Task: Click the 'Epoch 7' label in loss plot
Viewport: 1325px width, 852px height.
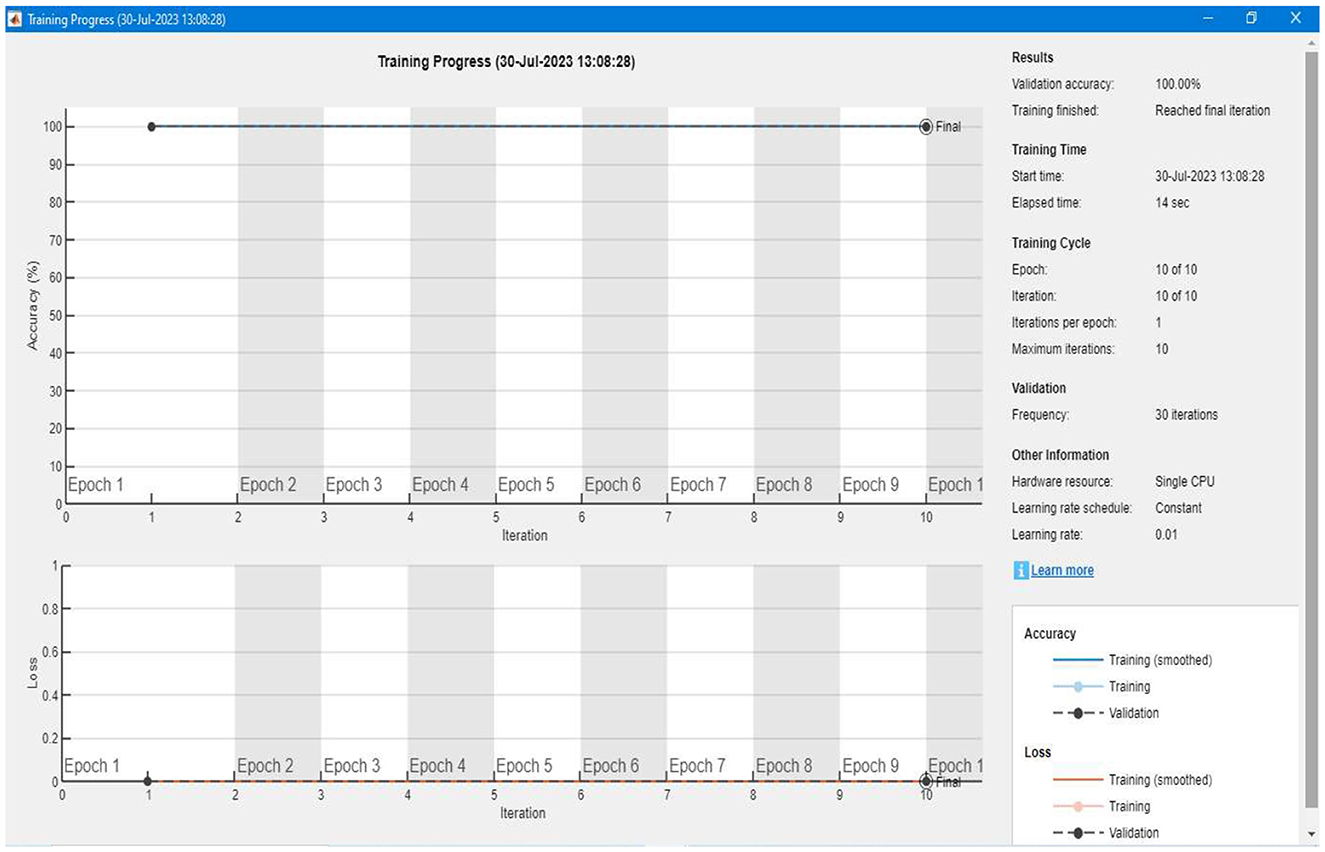Action: 697,766
